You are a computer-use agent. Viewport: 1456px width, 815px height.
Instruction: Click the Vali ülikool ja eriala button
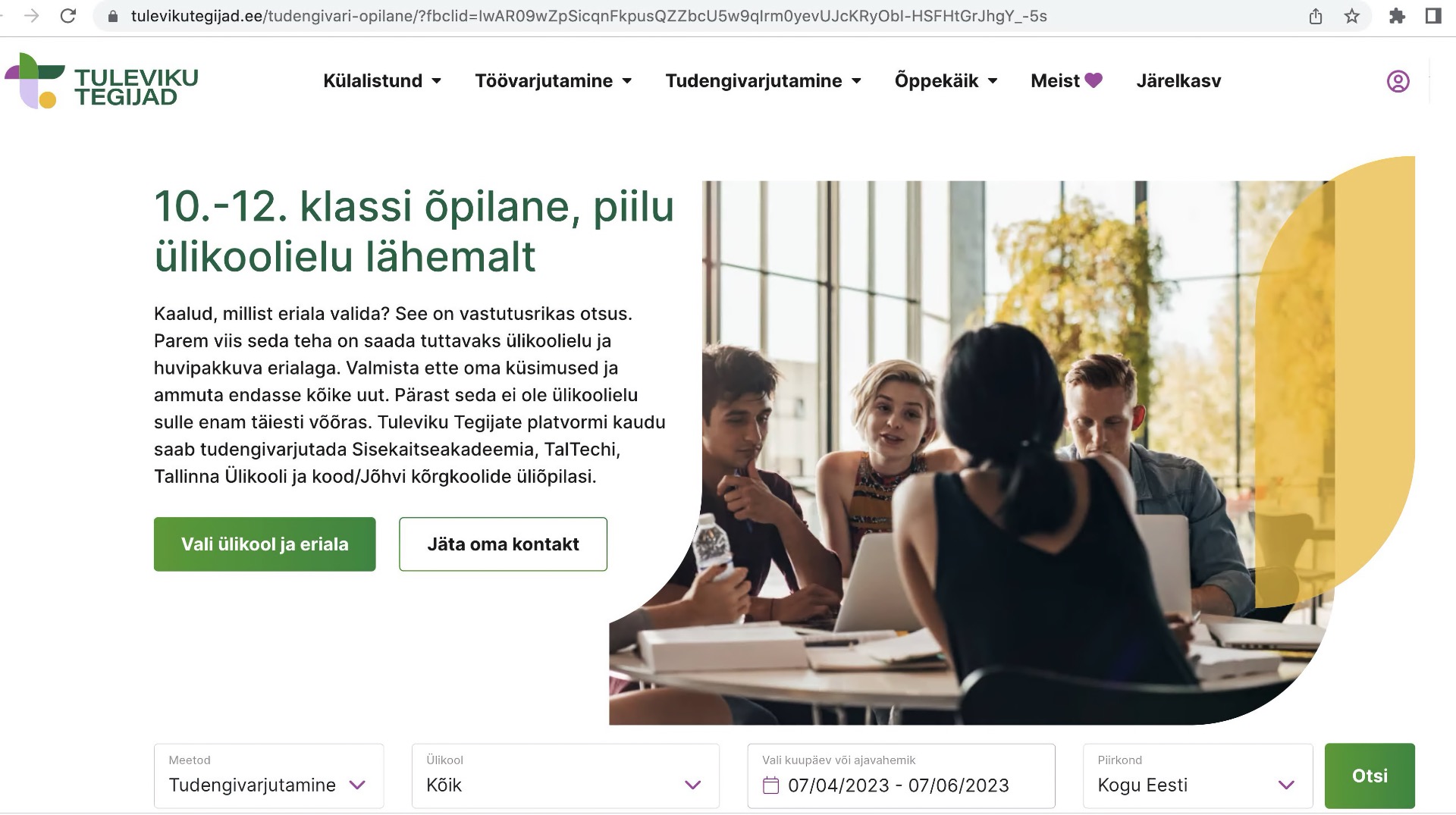tap(265, 544)
